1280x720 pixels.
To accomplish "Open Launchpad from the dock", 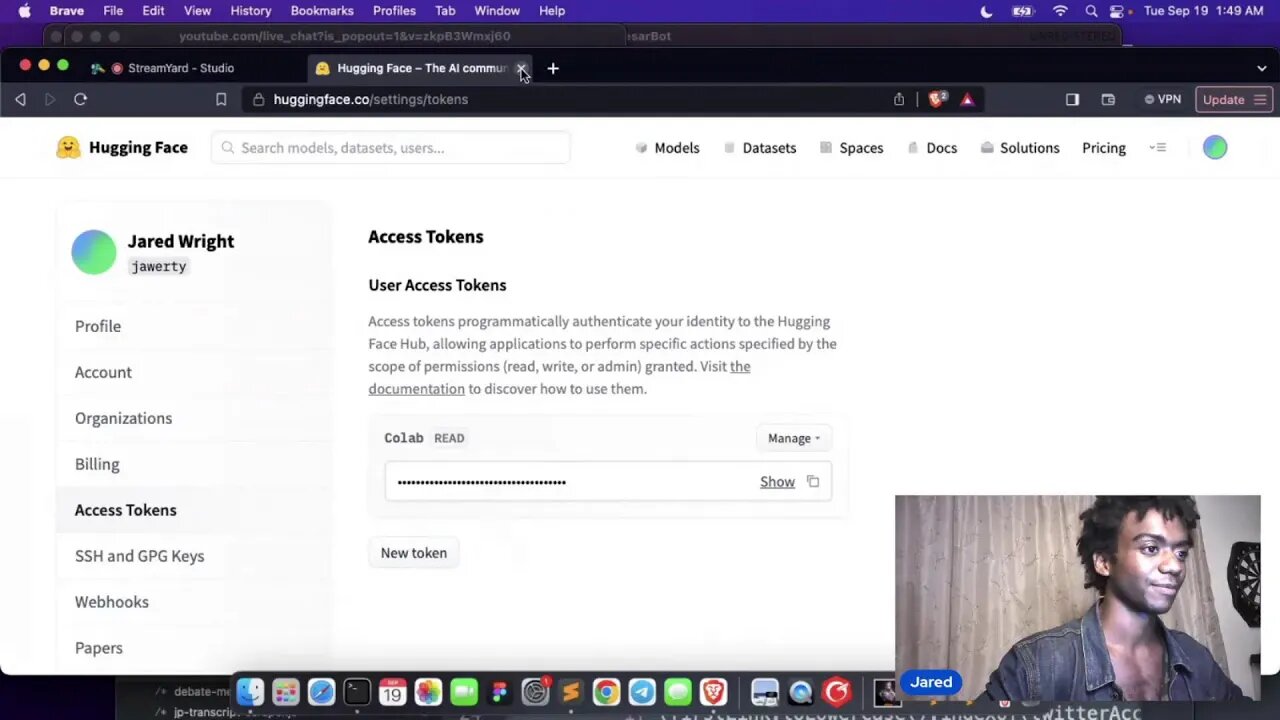I will [286, 692].
